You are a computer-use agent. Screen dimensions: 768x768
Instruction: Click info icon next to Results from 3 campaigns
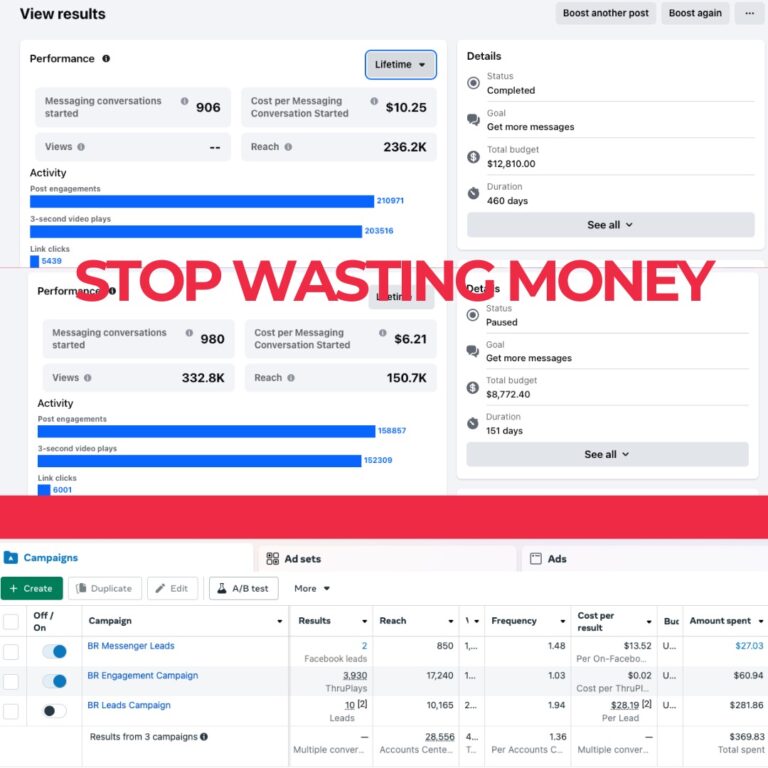(x=204, y=737)
